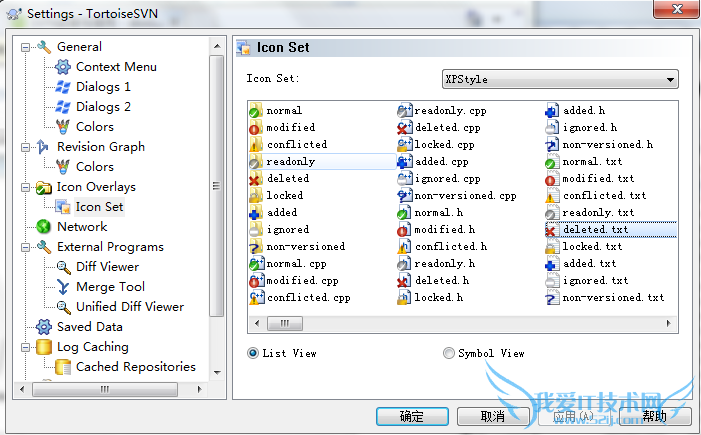
Task: Click the normal folder overlay icon
Action: tap(255, 110)
